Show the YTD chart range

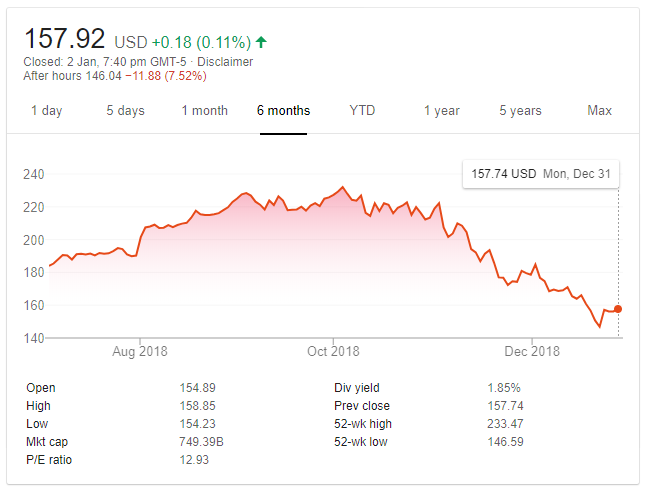362,110
